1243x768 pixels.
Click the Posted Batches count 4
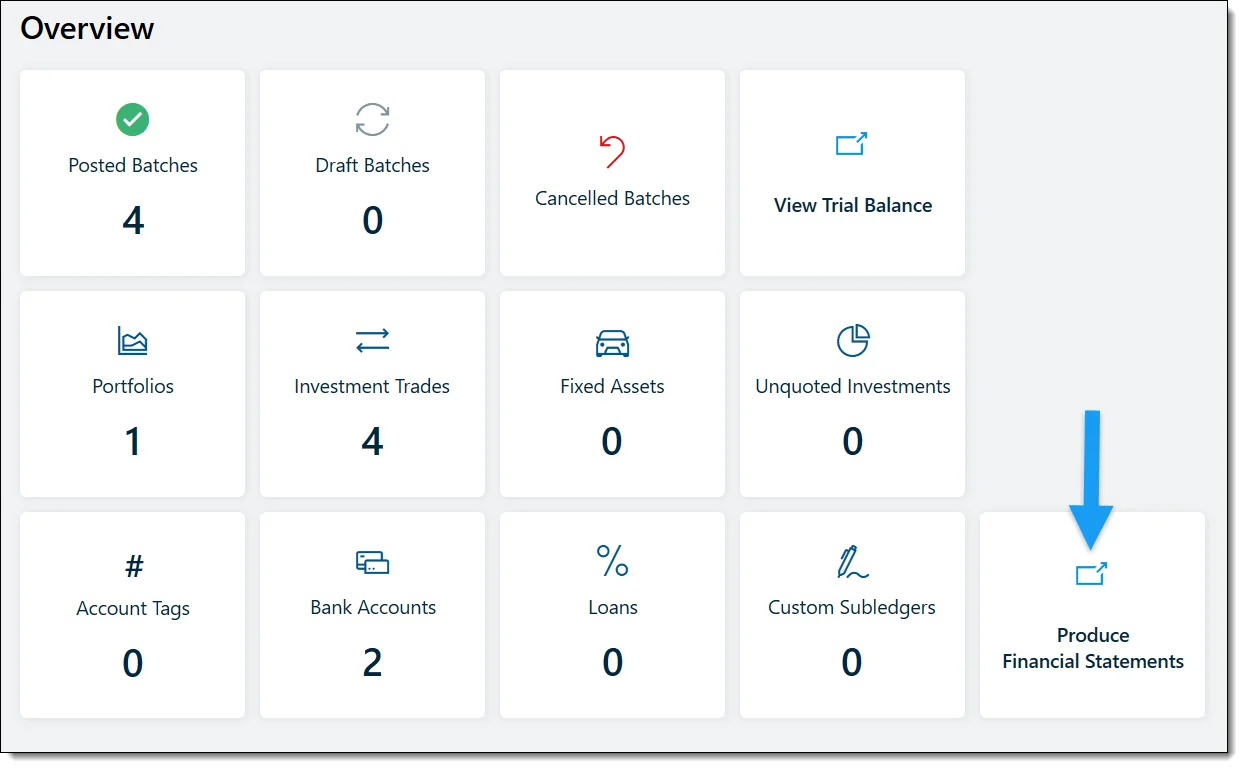point(133,220)
